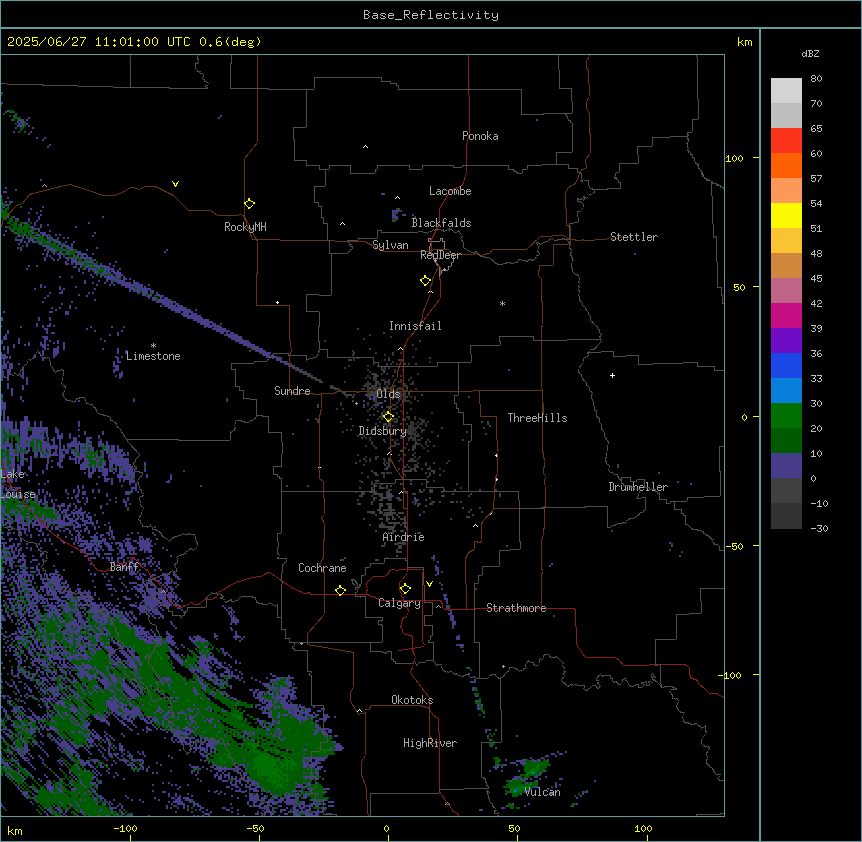Click the white asterisk marker above Limestone
Image resolution: width=862 pixels, height=842 pixels.
153,345
